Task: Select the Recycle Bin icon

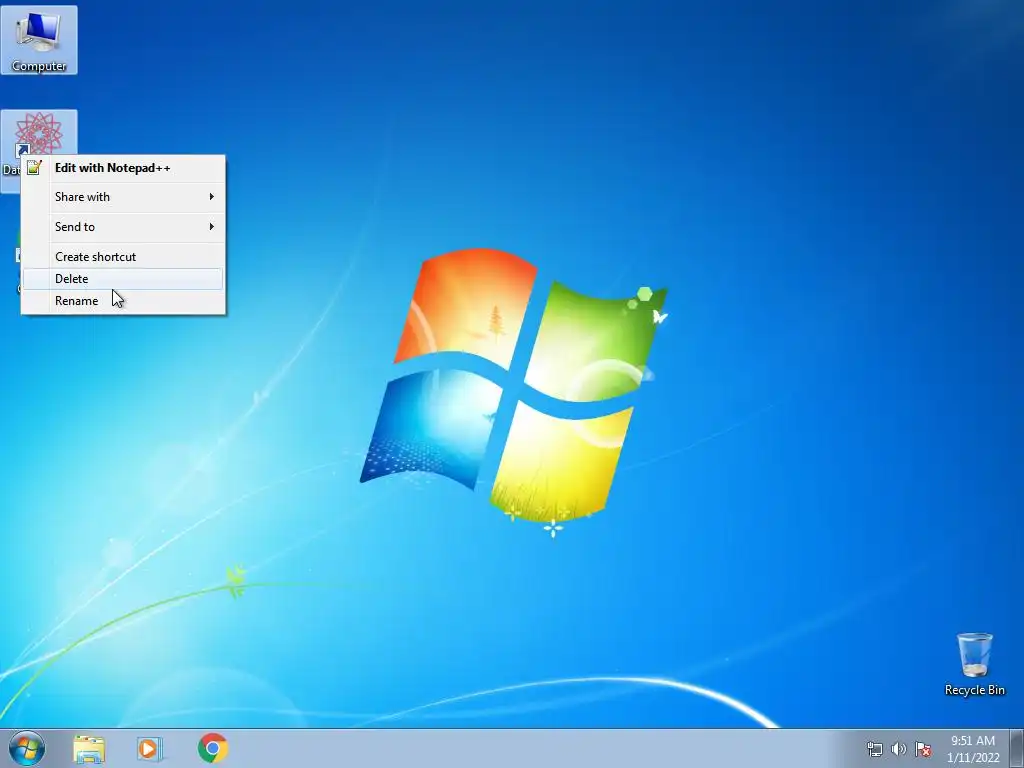Action: click(x=974, y=664)
